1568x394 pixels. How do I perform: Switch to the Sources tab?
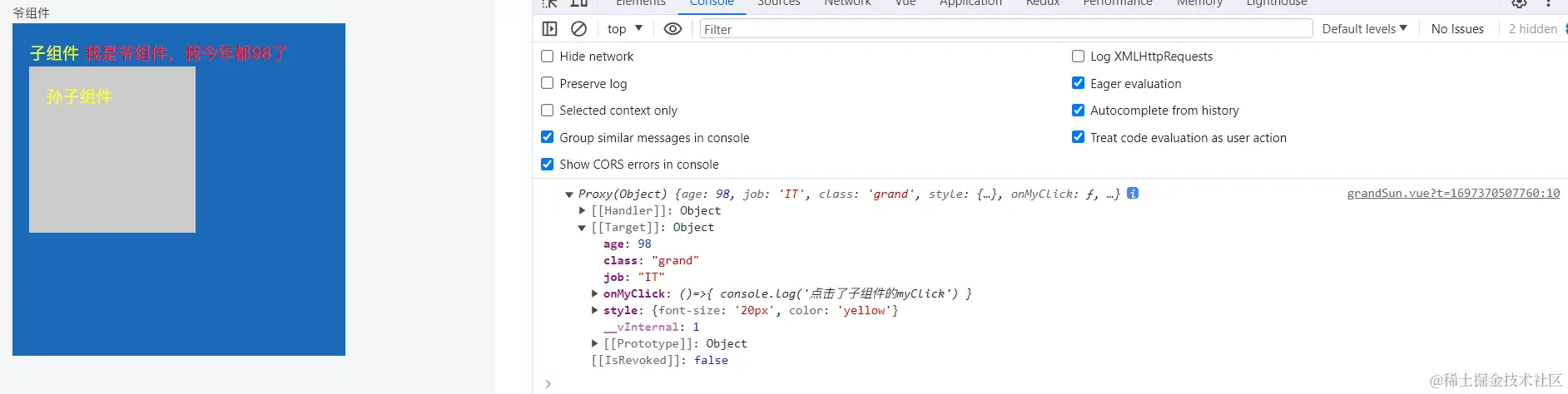tap(779, 2)
